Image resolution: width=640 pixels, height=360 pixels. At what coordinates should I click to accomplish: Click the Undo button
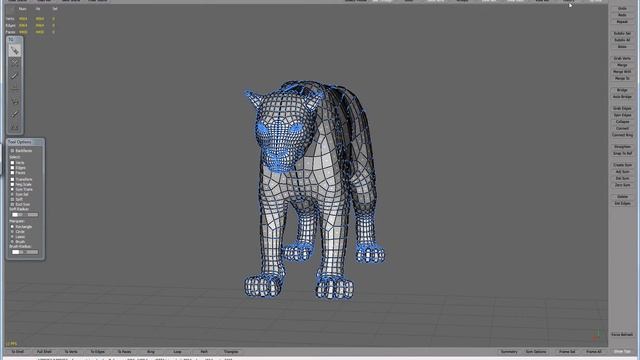point(622,9)
